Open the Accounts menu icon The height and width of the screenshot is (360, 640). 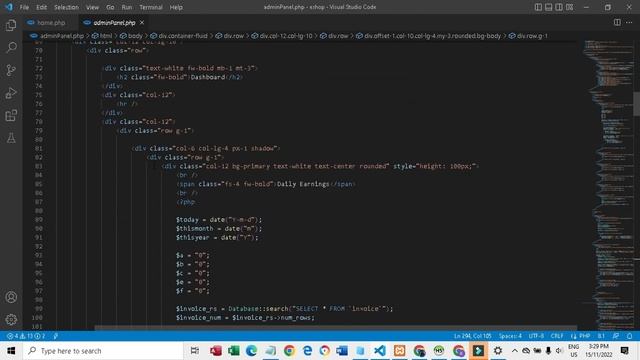[x=11, y=297]
